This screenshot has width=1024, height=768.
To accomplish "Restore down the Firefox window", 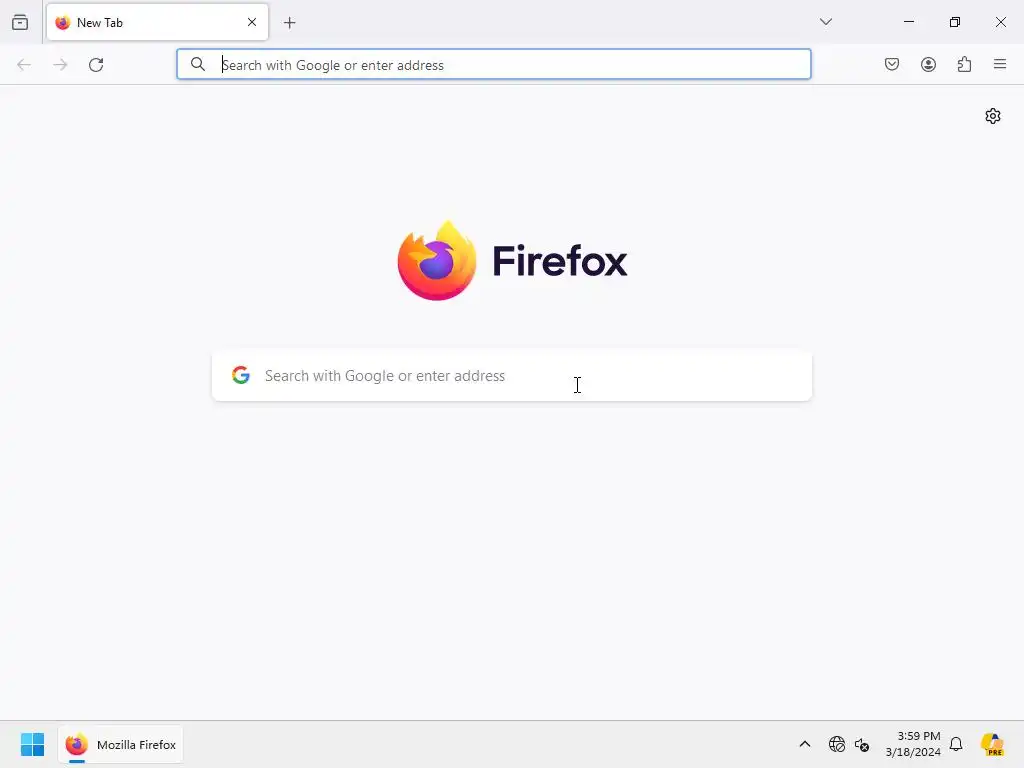I will tap(955, 22).
